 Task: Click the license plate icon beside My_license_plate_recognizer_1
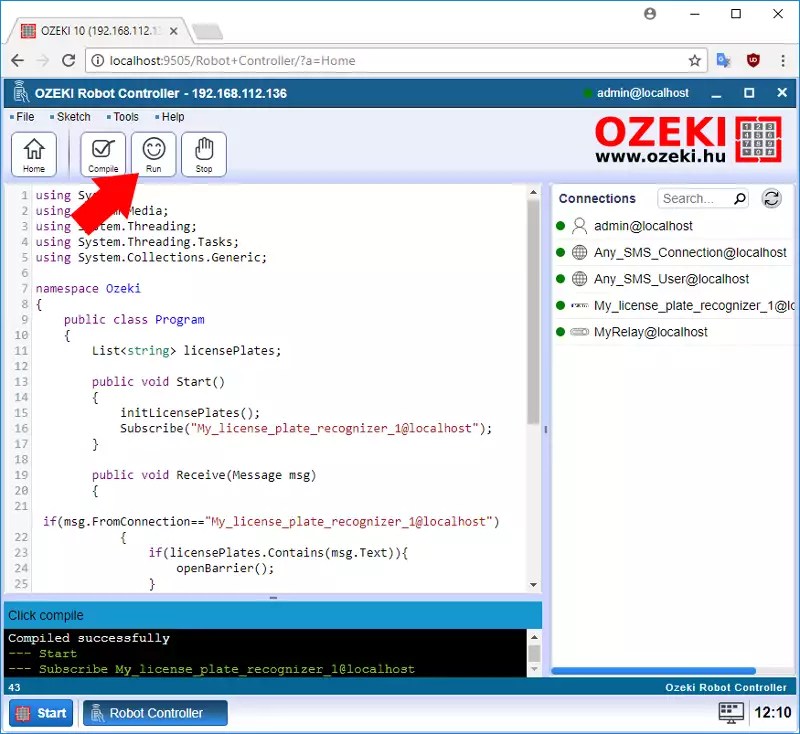(579, 306)
